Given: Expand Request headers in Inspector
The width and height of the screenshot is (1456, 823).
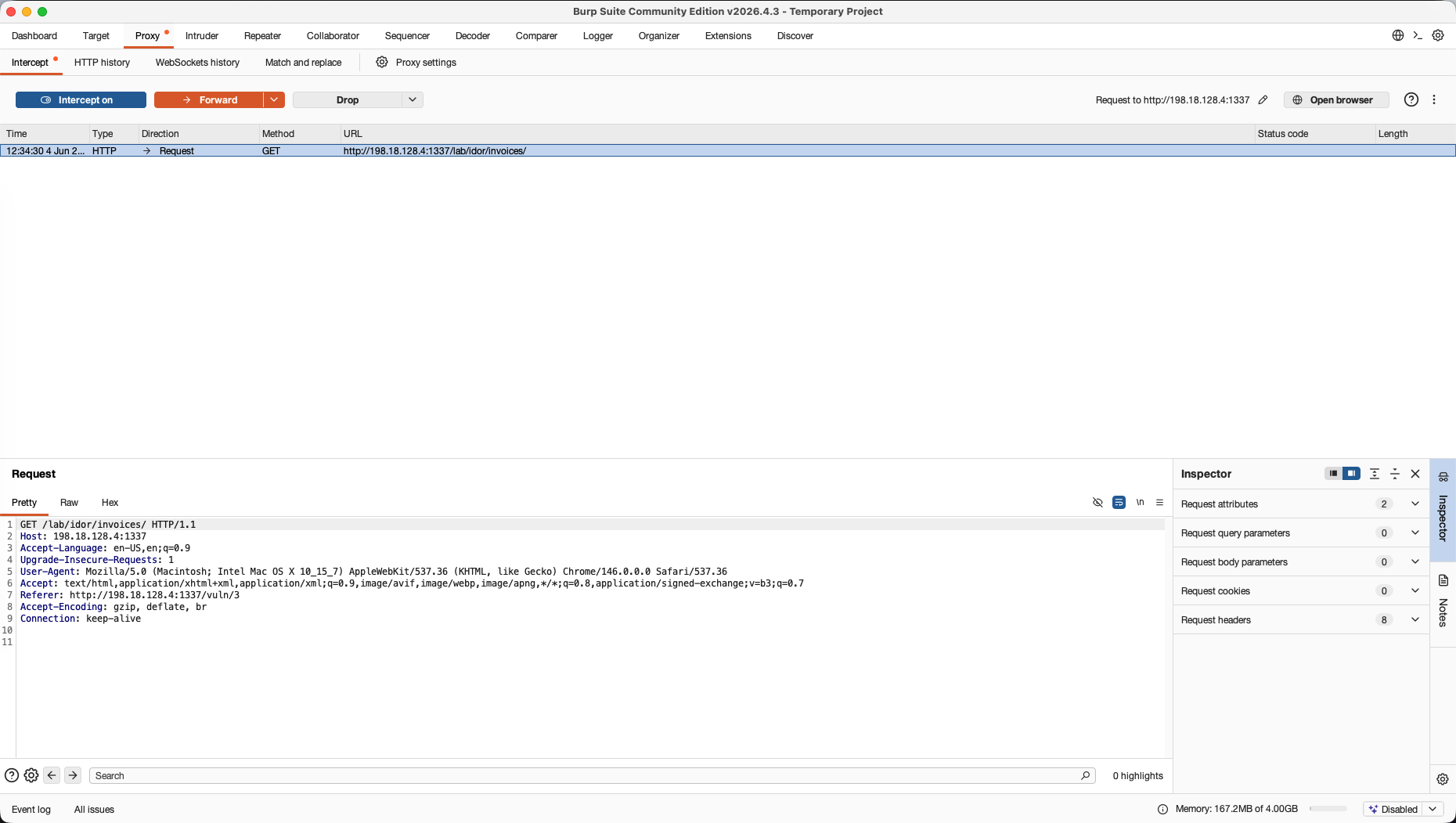Looking at the screenshot, I should [1300, 620].
